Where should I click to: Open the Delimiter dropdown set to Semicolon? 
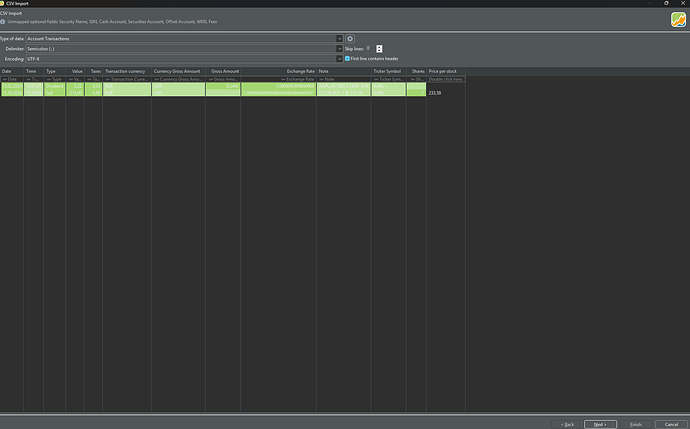(339, 48)
